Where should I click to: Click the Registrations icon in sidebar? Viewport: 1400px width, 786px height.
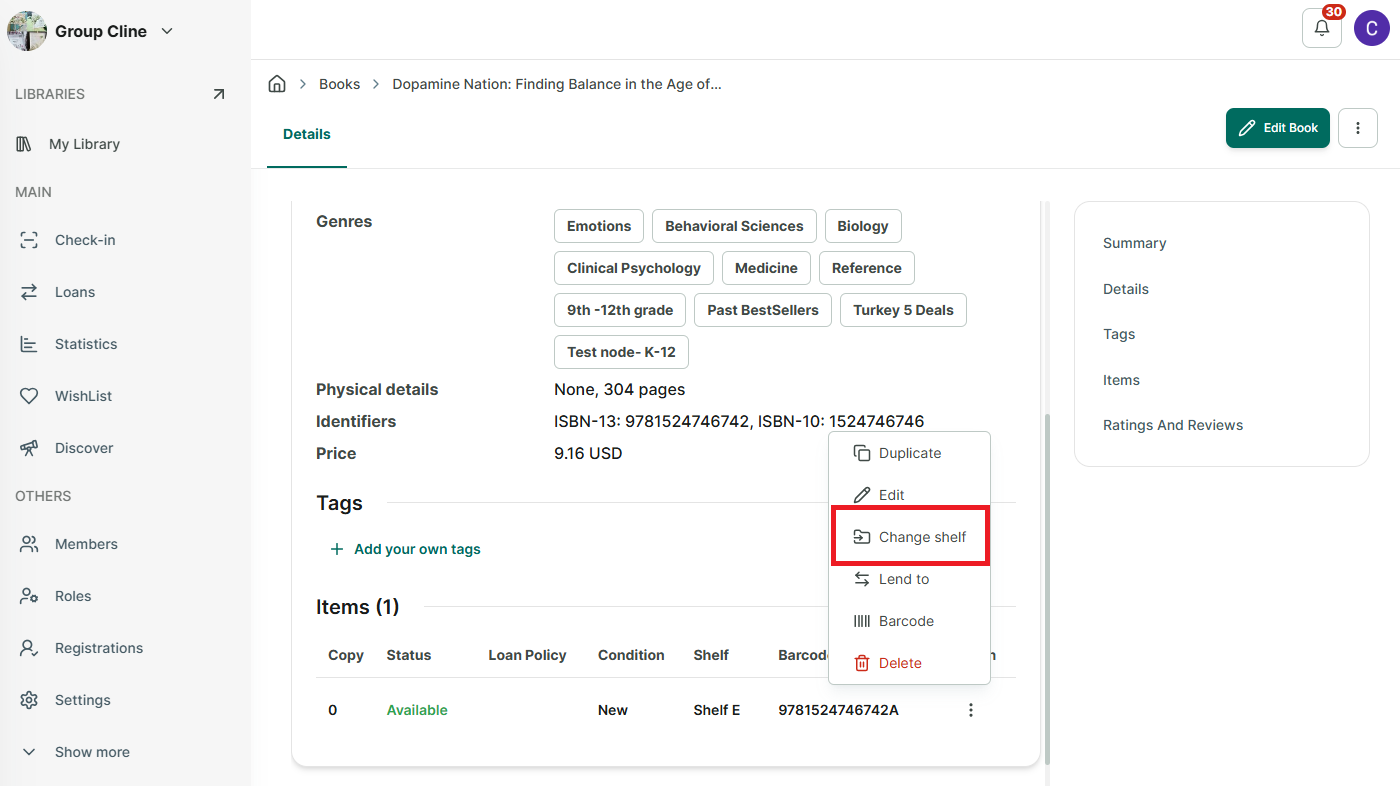tap(29, 648)
